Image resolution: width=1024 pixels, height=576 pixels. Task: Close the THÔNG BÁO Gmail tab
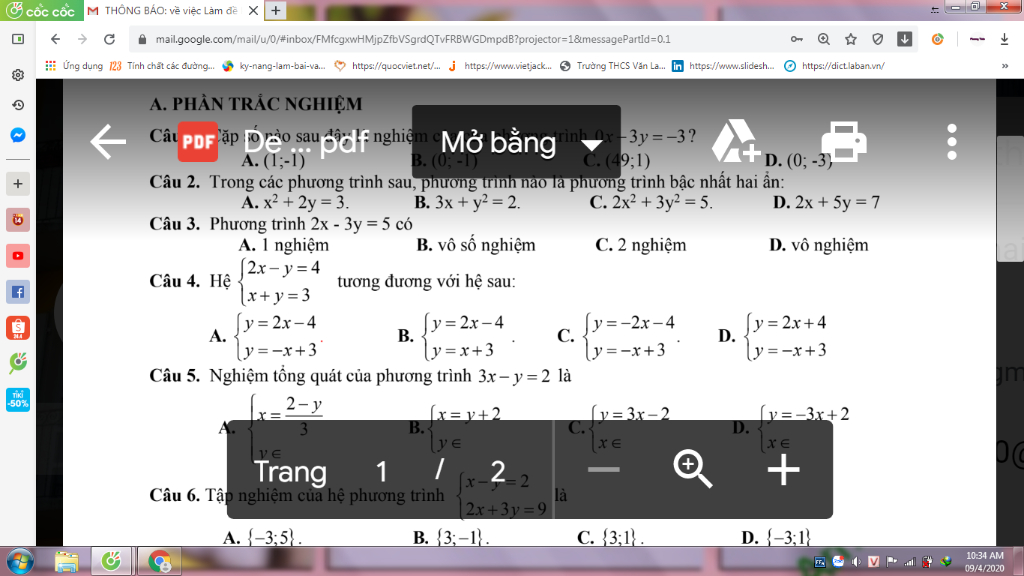tap(253, 10)
